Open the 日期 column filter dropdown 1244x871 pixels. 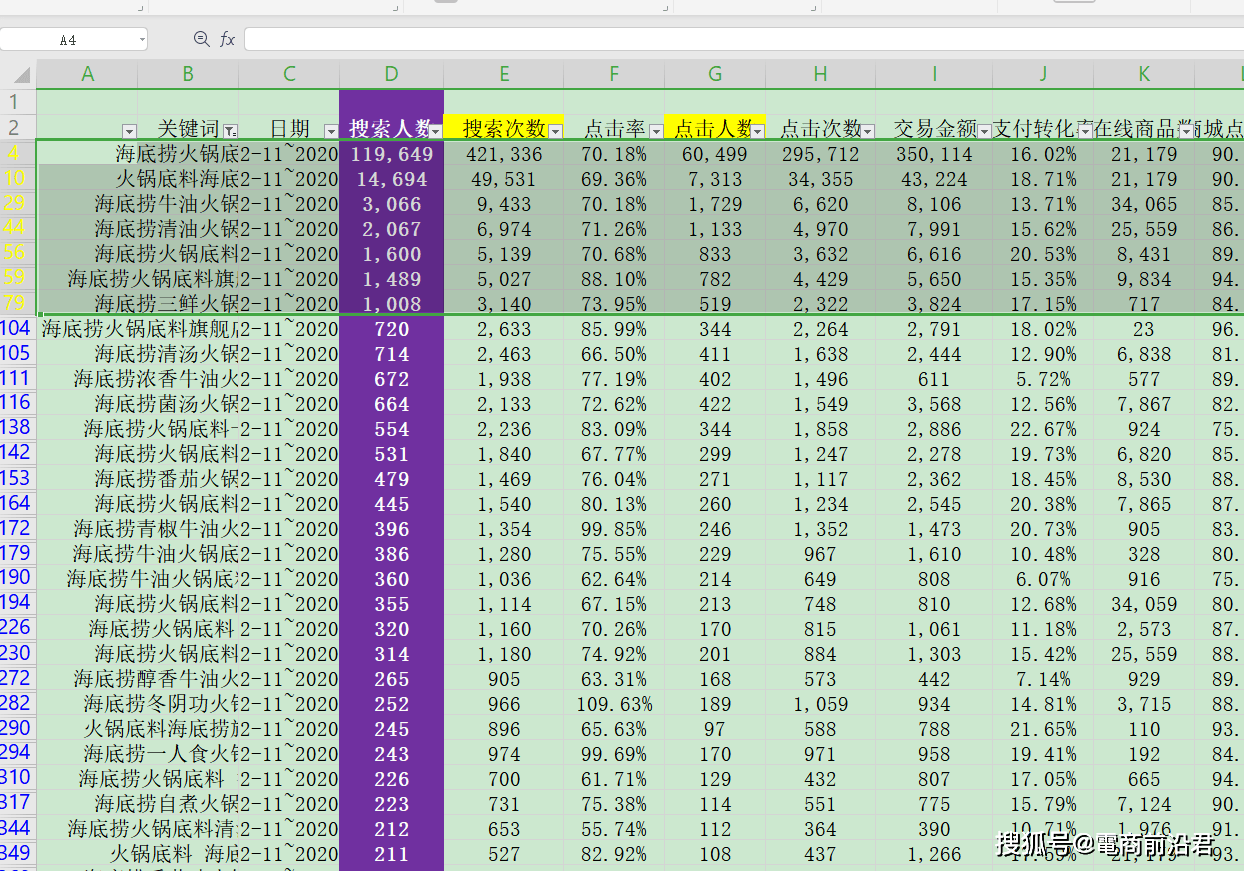(x=330, y=131)
